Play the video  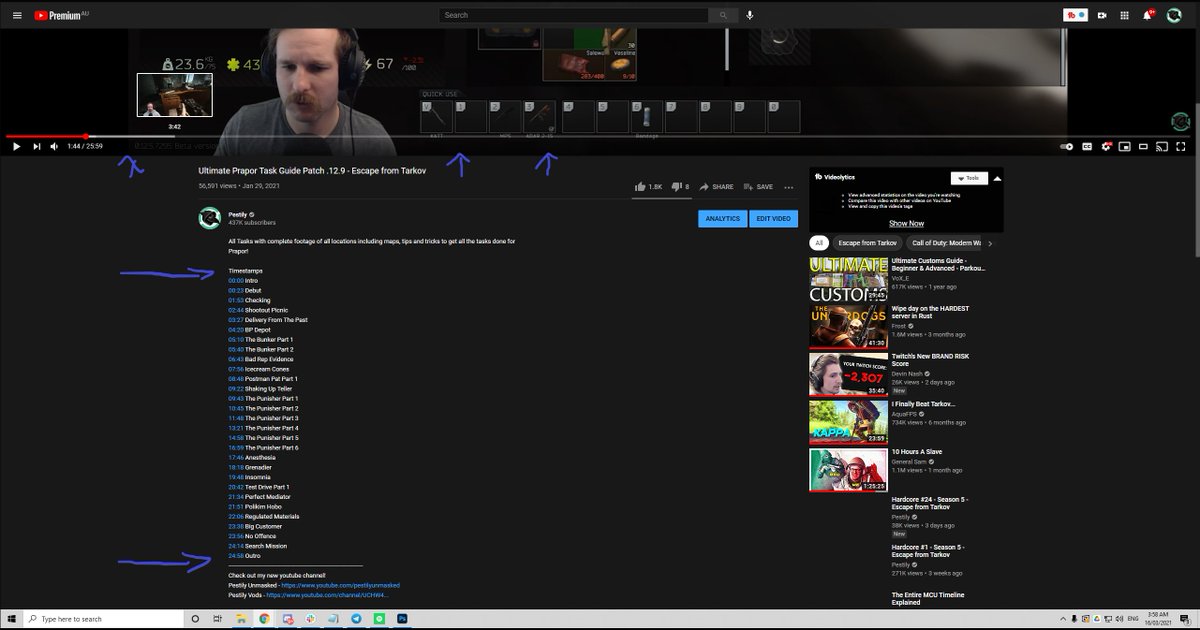16,146
